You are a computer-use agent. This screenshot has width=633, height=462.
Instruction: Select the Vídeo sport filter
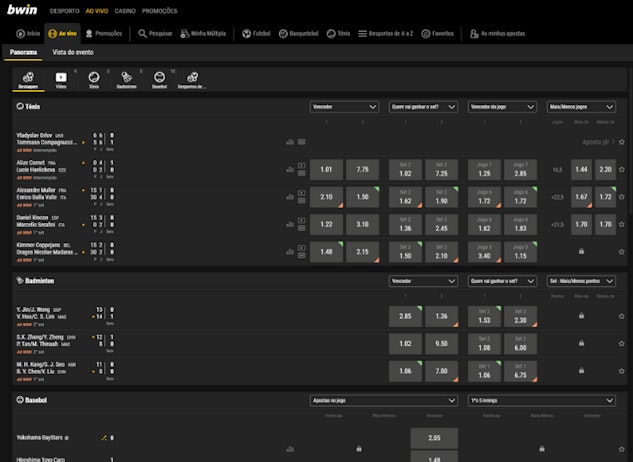[61, 80]
